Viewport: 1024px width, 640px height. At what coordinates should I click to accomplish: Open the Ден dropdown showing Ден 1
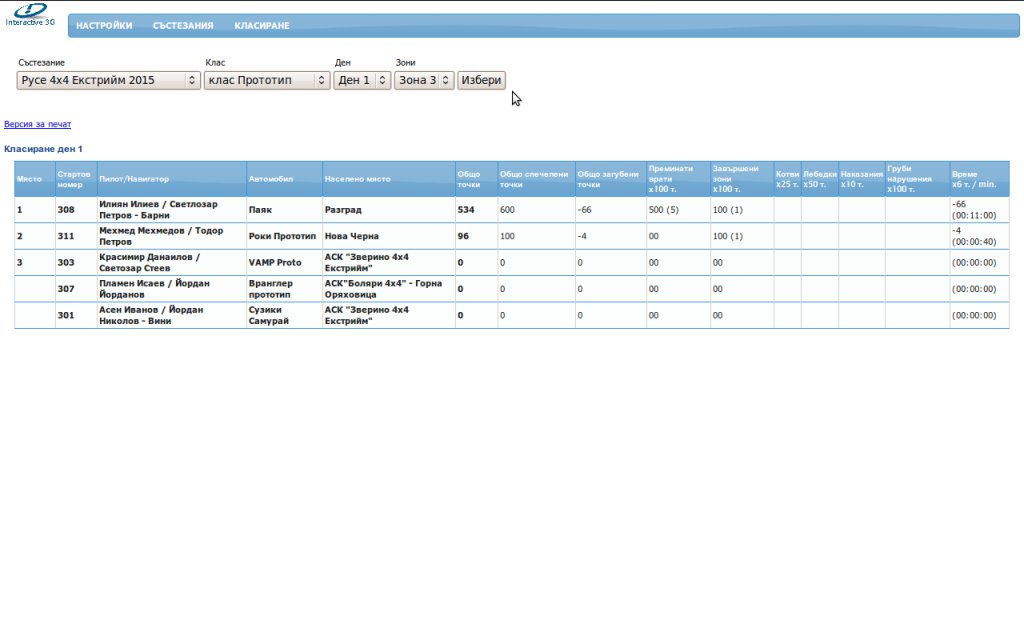click(x=362, y=80)
